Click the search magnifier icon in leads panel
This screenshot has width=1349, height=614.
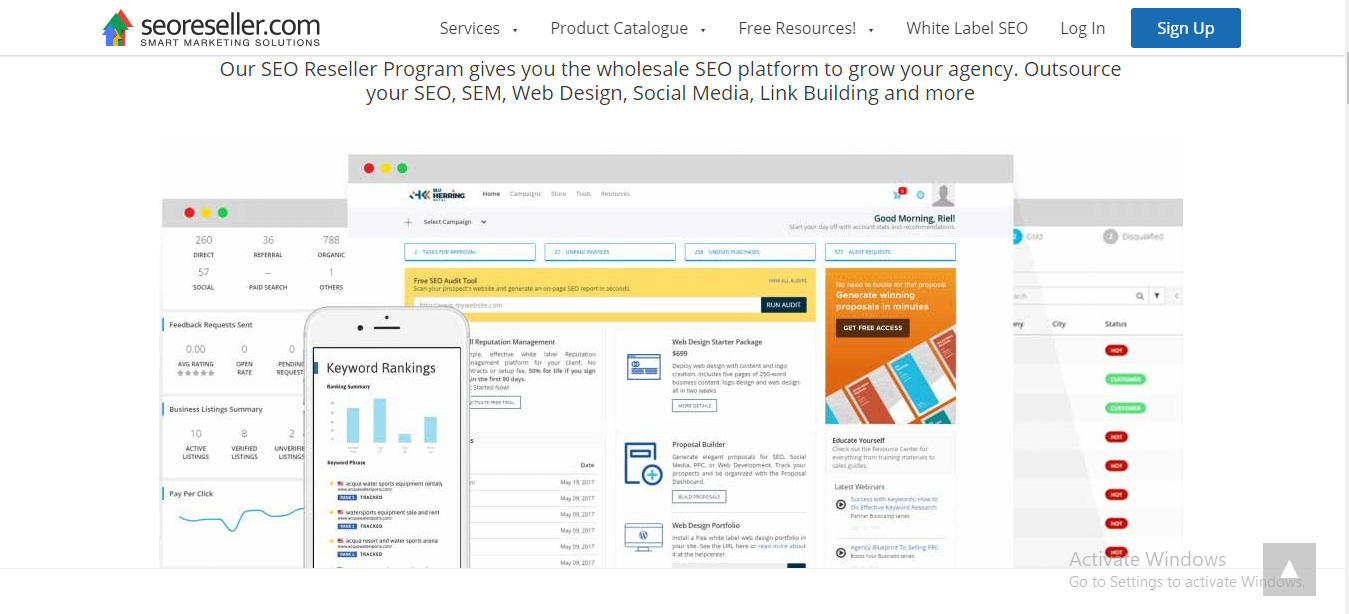(1140, 296)
